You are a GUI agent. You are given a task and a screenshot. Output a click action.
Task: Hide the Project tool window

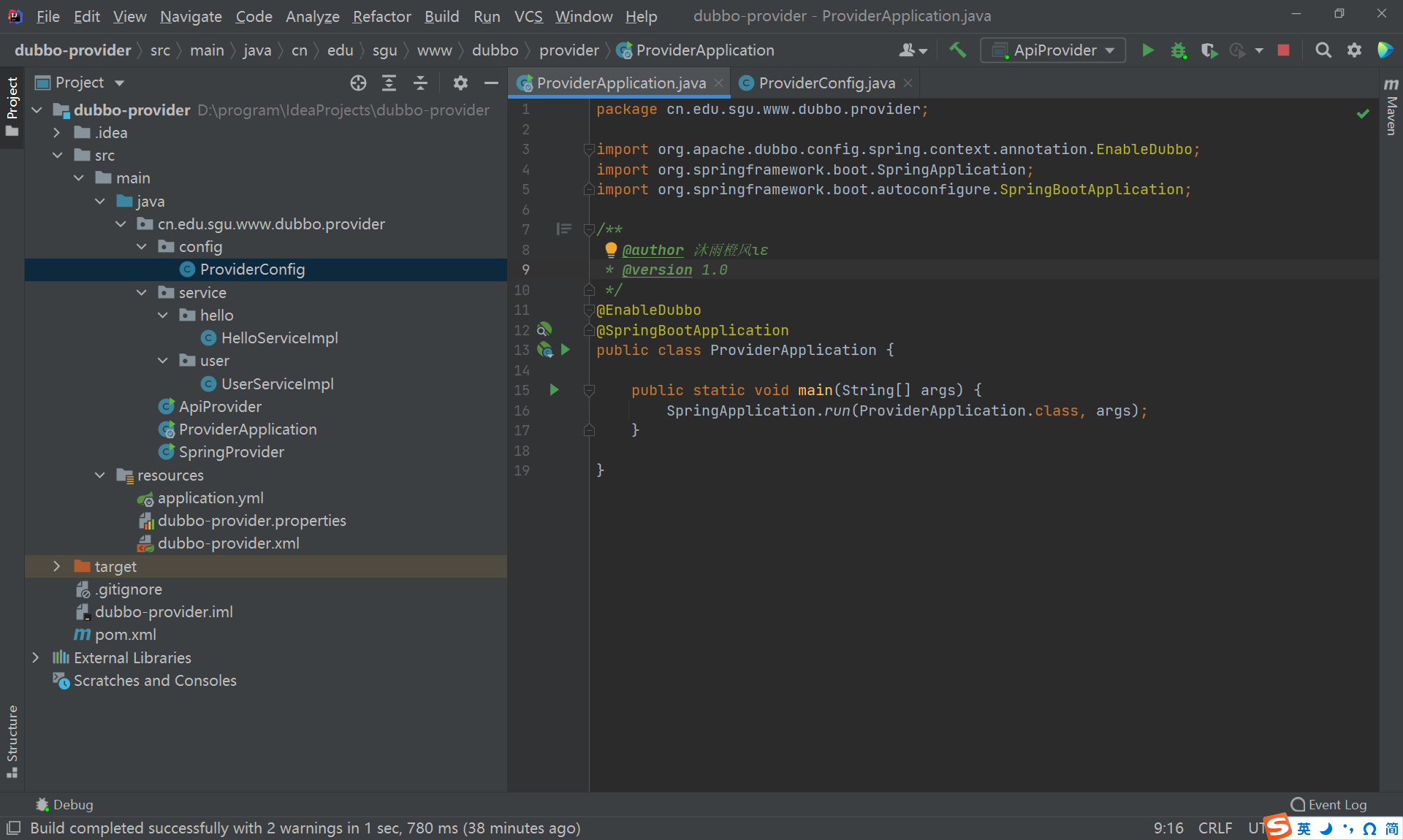[x=491, y=83]
